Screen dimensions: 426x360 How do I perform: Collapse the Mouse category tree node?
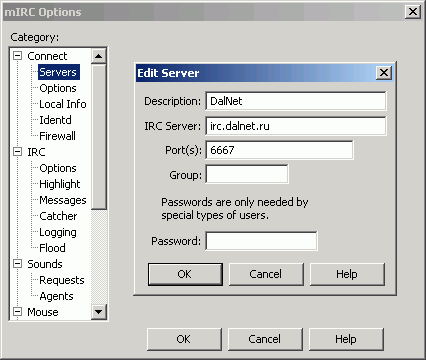click(x=18, y=312)
